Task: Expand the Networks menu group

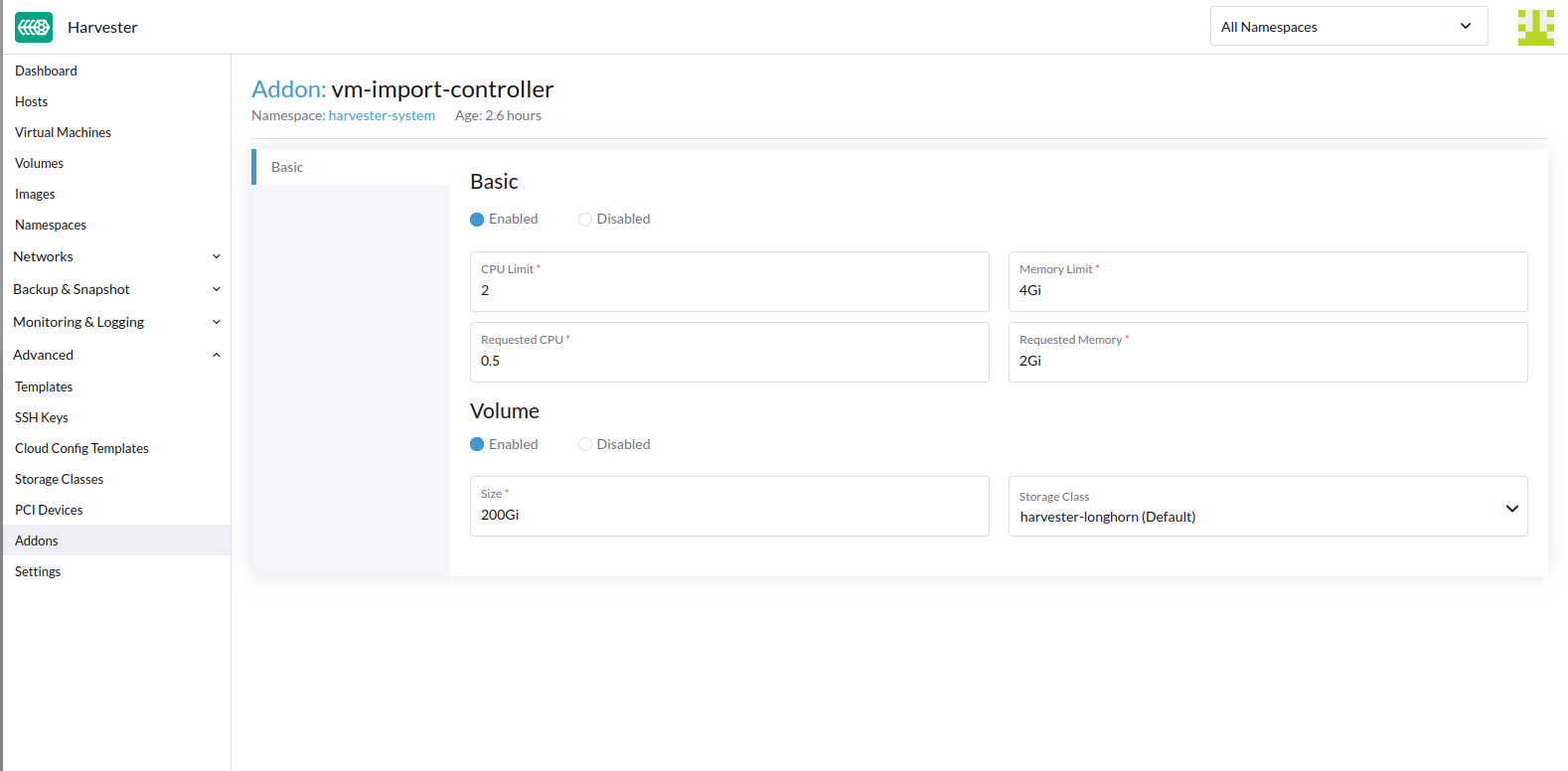Action: pos(115,256)
